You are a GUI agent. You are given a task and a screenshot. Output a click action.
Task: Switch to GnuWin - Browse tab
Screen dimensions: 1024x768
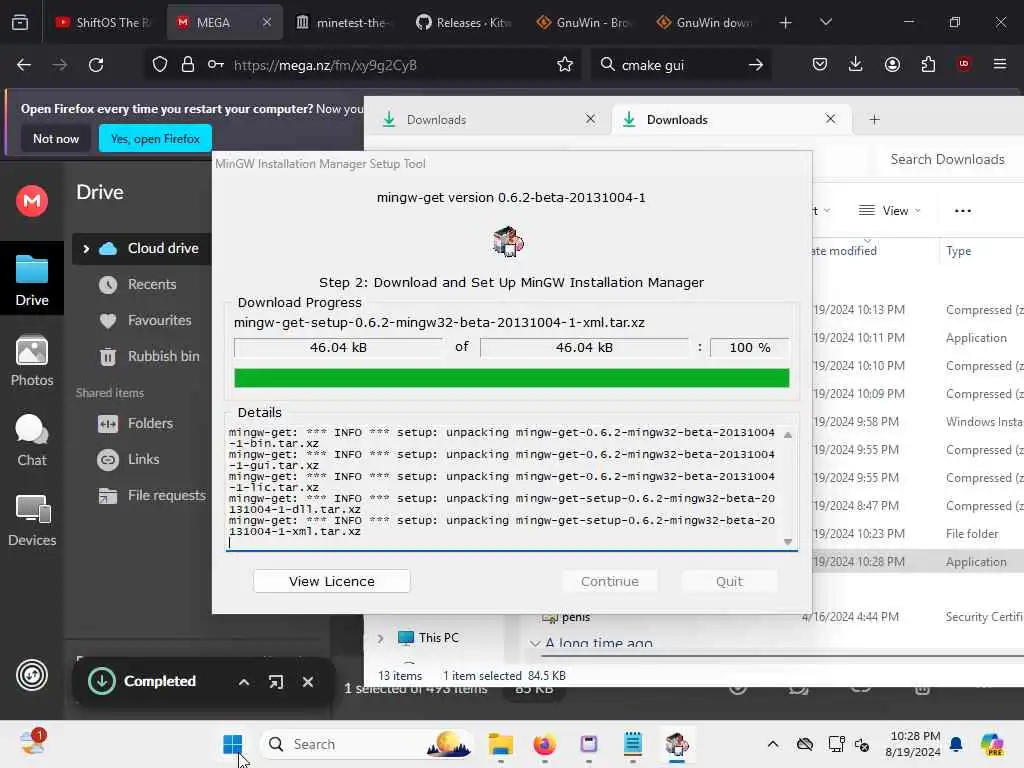pyautogui.click(x=583, y=22)
